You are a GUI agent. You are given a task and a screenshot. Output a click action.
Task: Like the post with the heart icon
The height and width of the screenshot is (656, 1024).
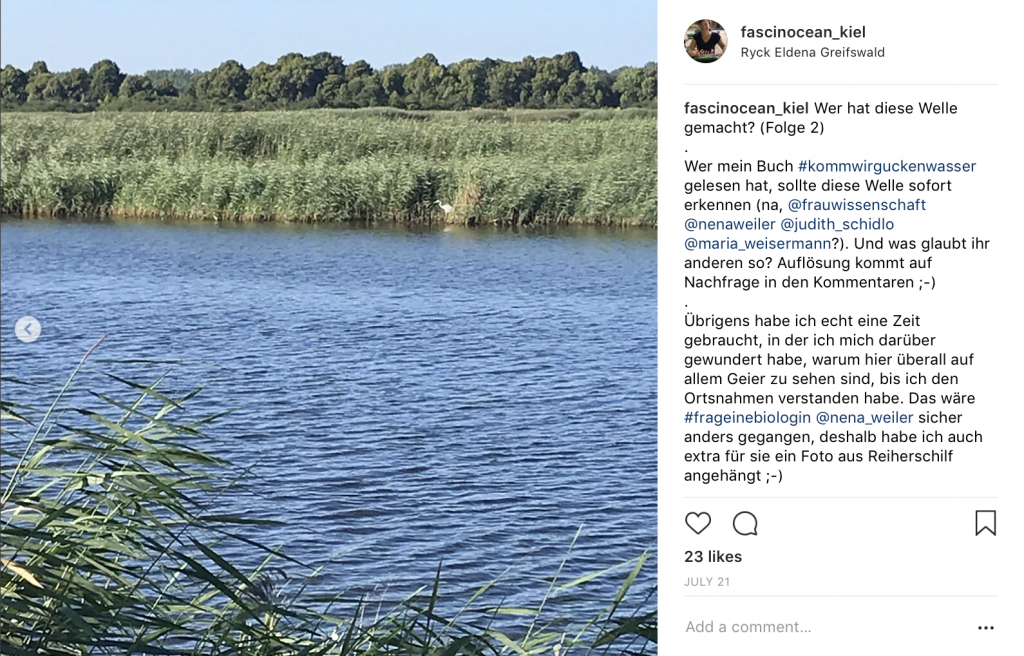697,523
